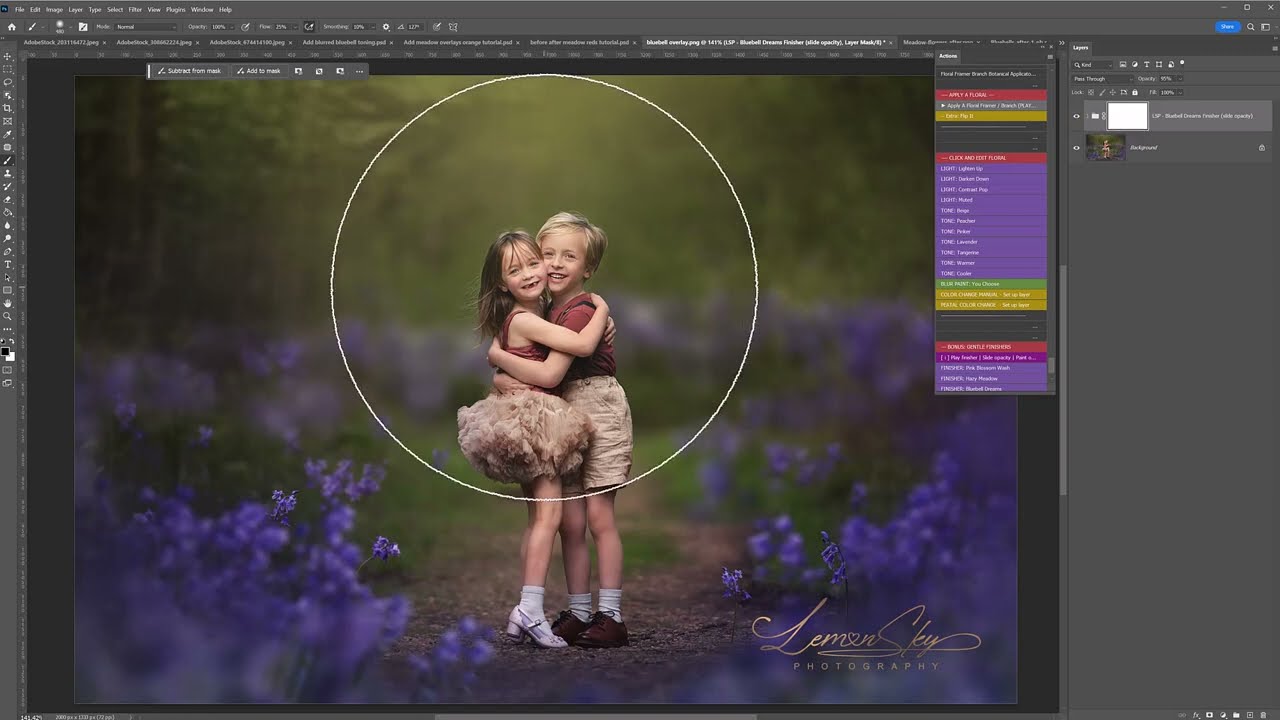Click the more options ellipsis in taskbar
Image resolution: width=1280 pixels, height=720 pixels.
[x=359, y=71]
